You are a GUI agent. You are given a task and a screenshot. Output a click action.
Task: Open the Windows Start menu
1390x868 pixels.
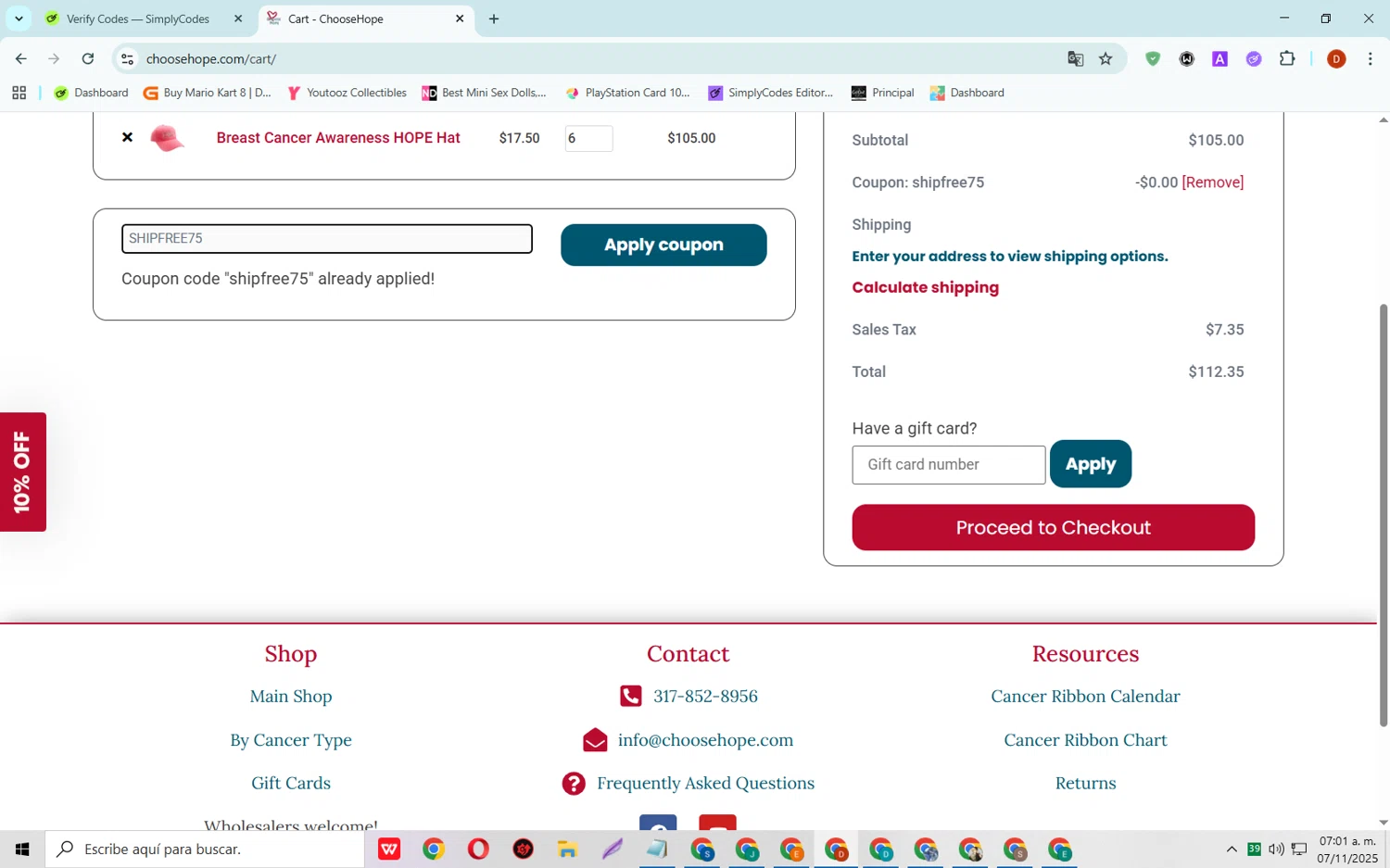click(x=22, y=849)
